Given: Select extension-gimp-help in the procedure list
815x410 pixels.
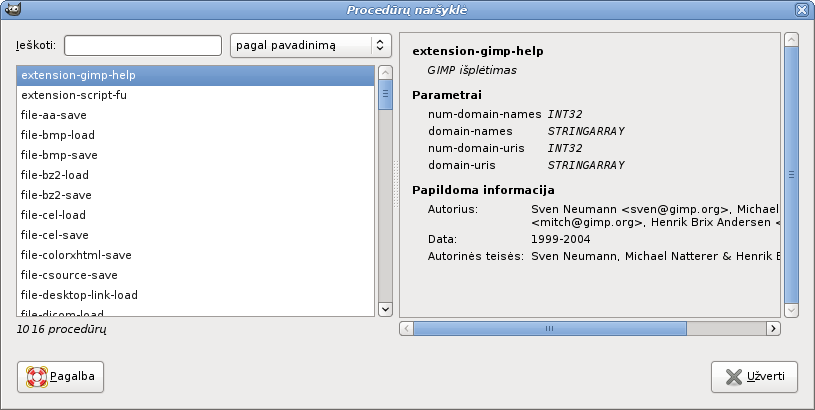Looking at the screenshot, I should tap(196, 75).
